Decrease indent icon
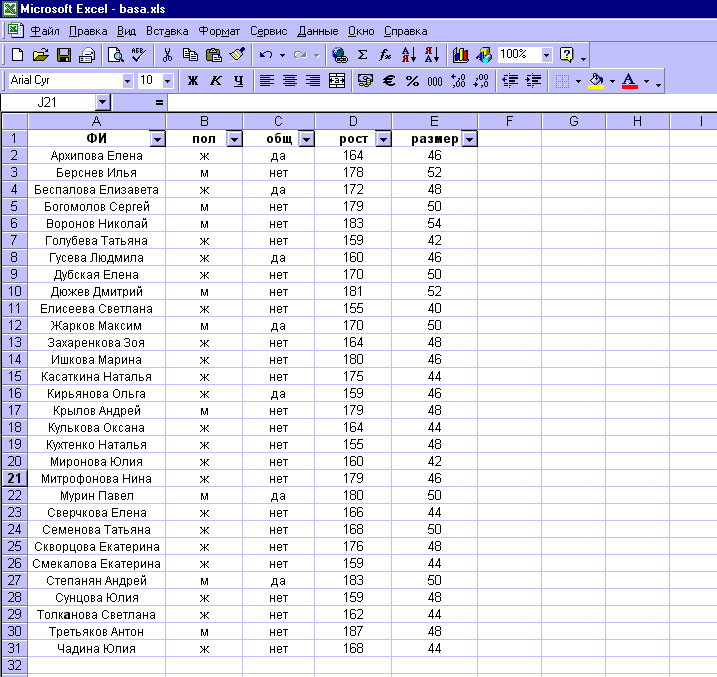 tap(510, 81)
